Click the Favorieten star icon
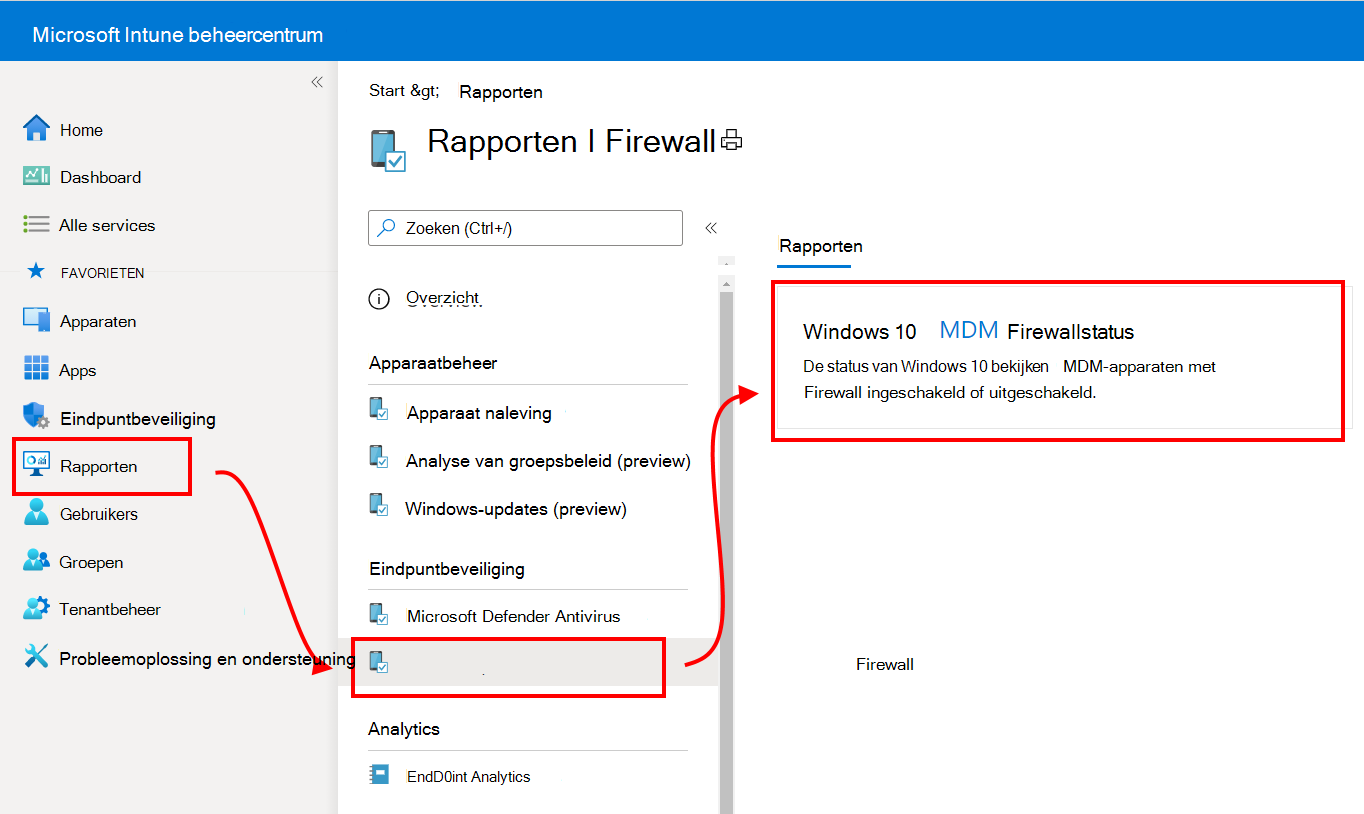The image size is (1364, 814). (x=36, y=271)
